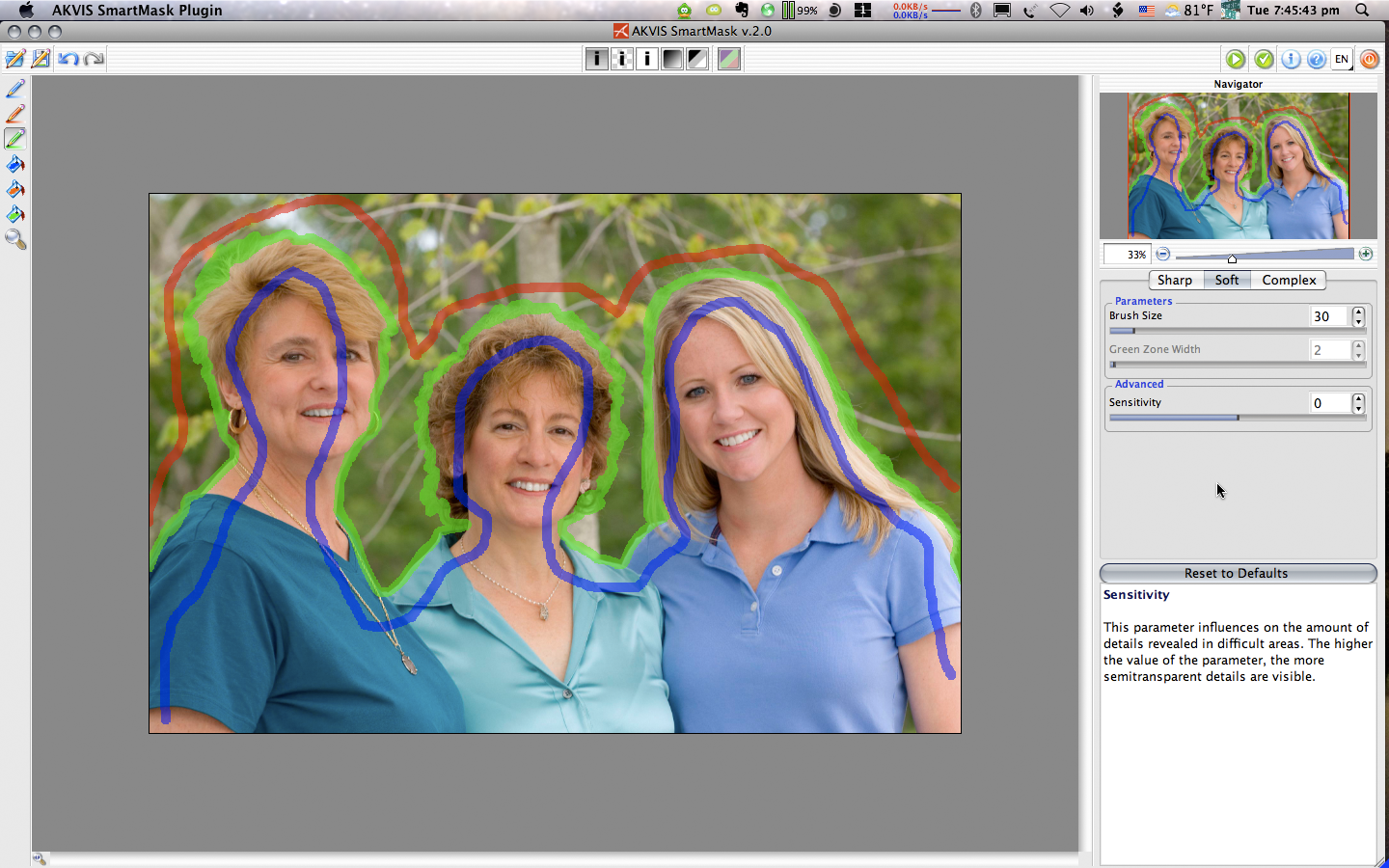Click the Wi-Fi AirPort menu bar icon
Image resolution: width=1389 pixels, height=868 pixels.
pos(1059,11)
